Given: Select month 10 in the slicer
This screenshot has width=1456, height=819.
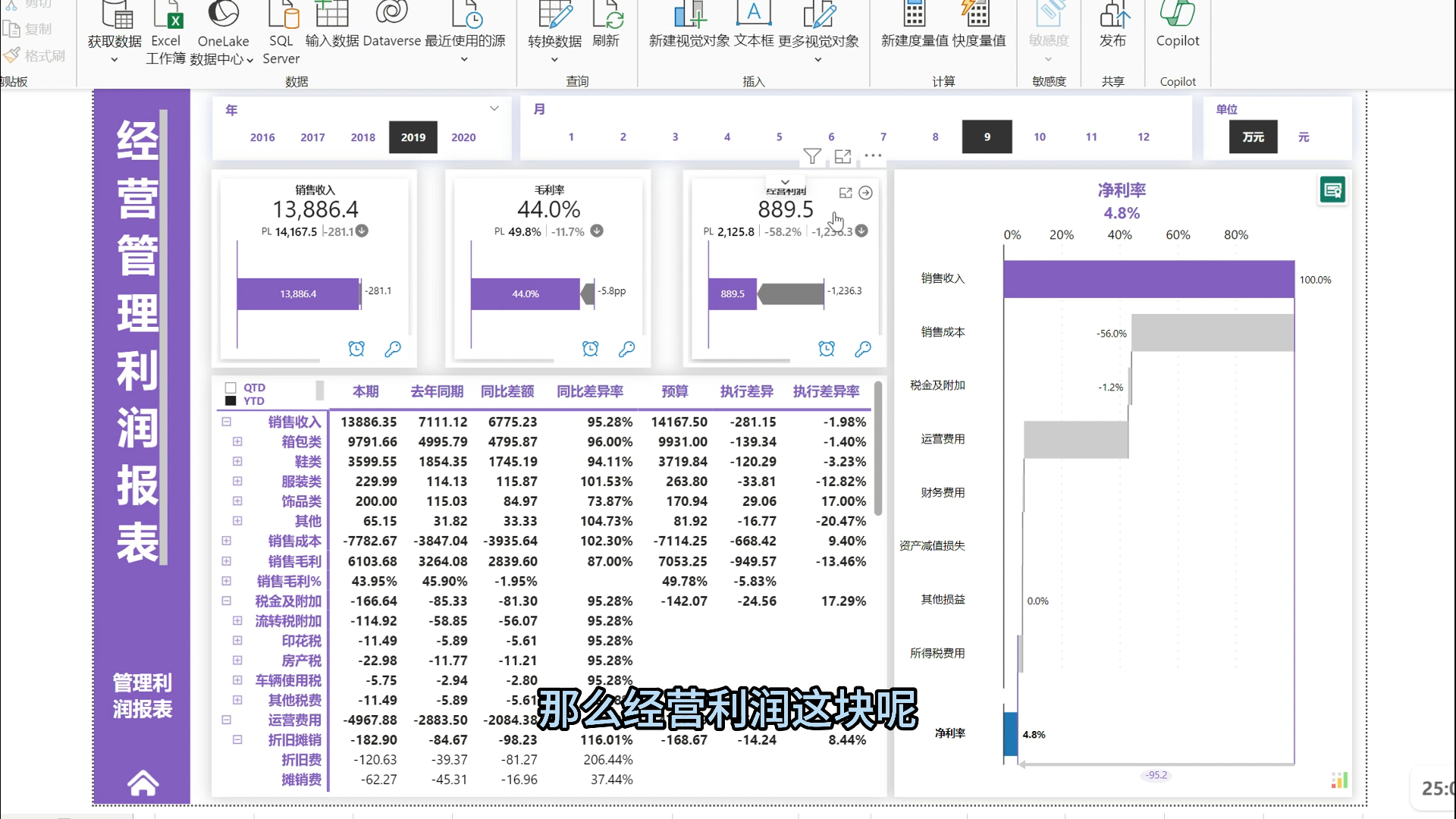Looking at the screenshot, I should tap(1040, 136).
